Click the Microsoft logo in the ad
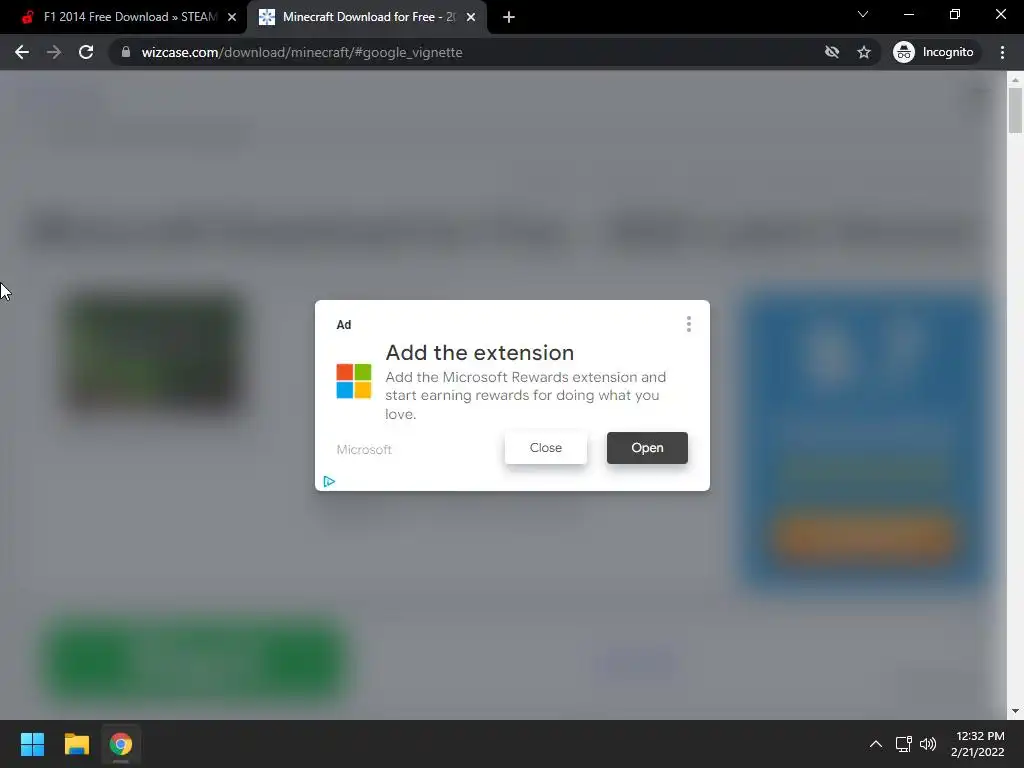 point(354,381)
